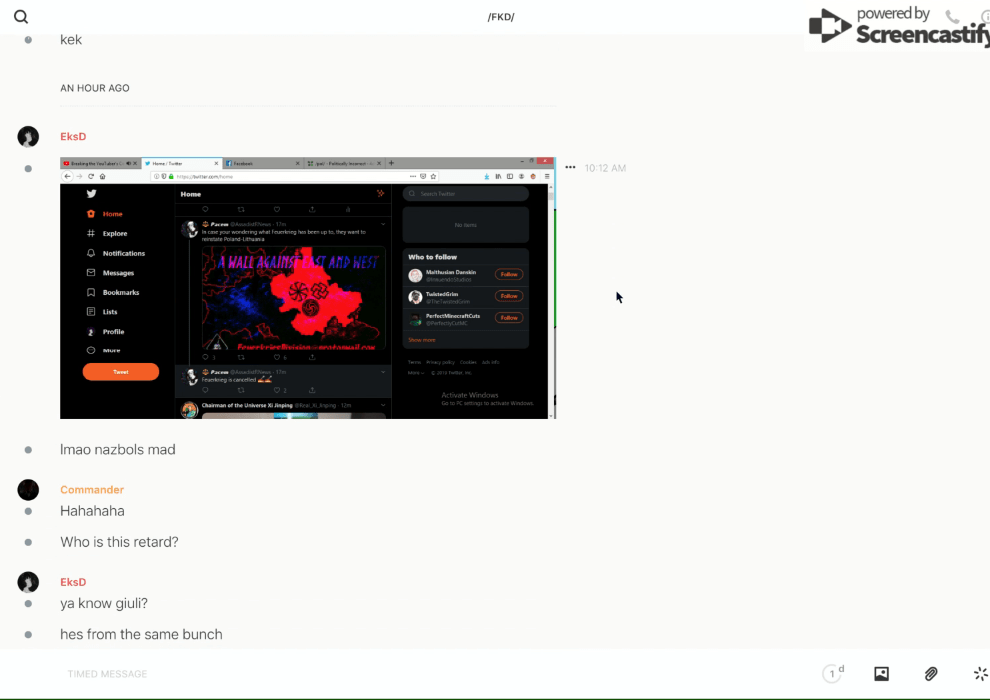Click the Commander sender name
The height and width of the screenshot is (700, 990).
92,490
